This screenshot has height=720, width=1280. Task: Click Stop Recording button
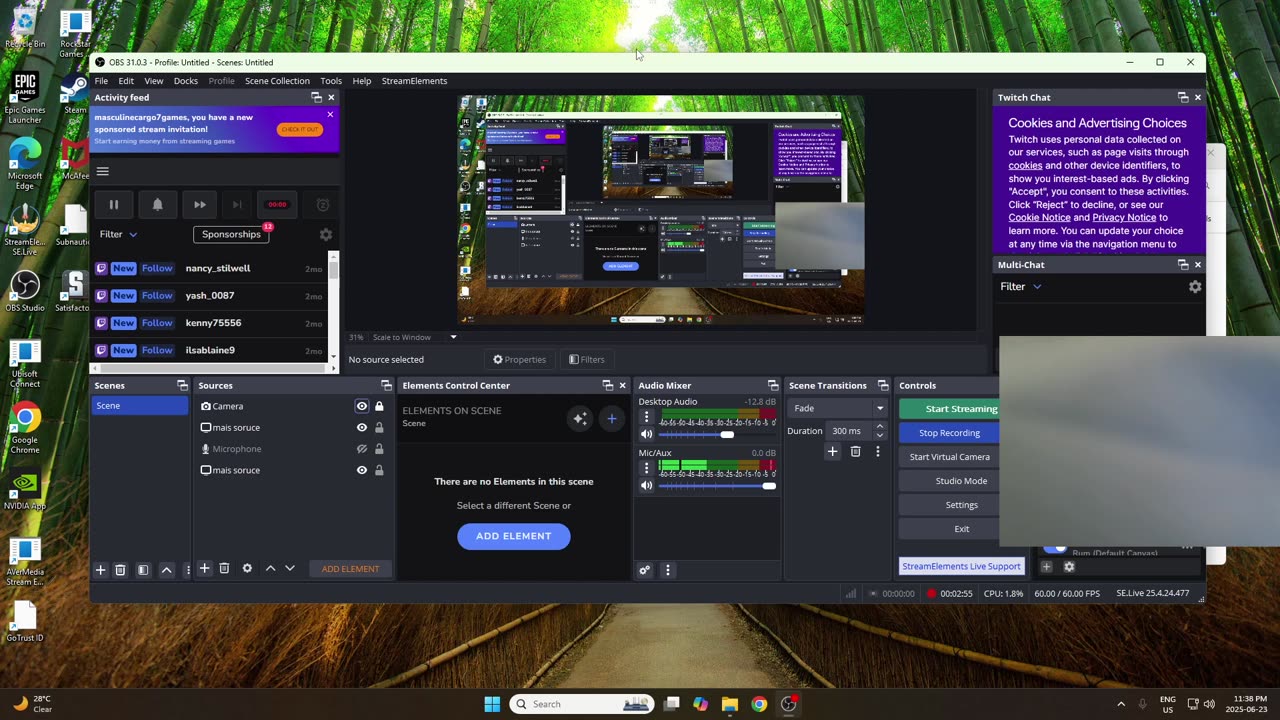(949, 433)
